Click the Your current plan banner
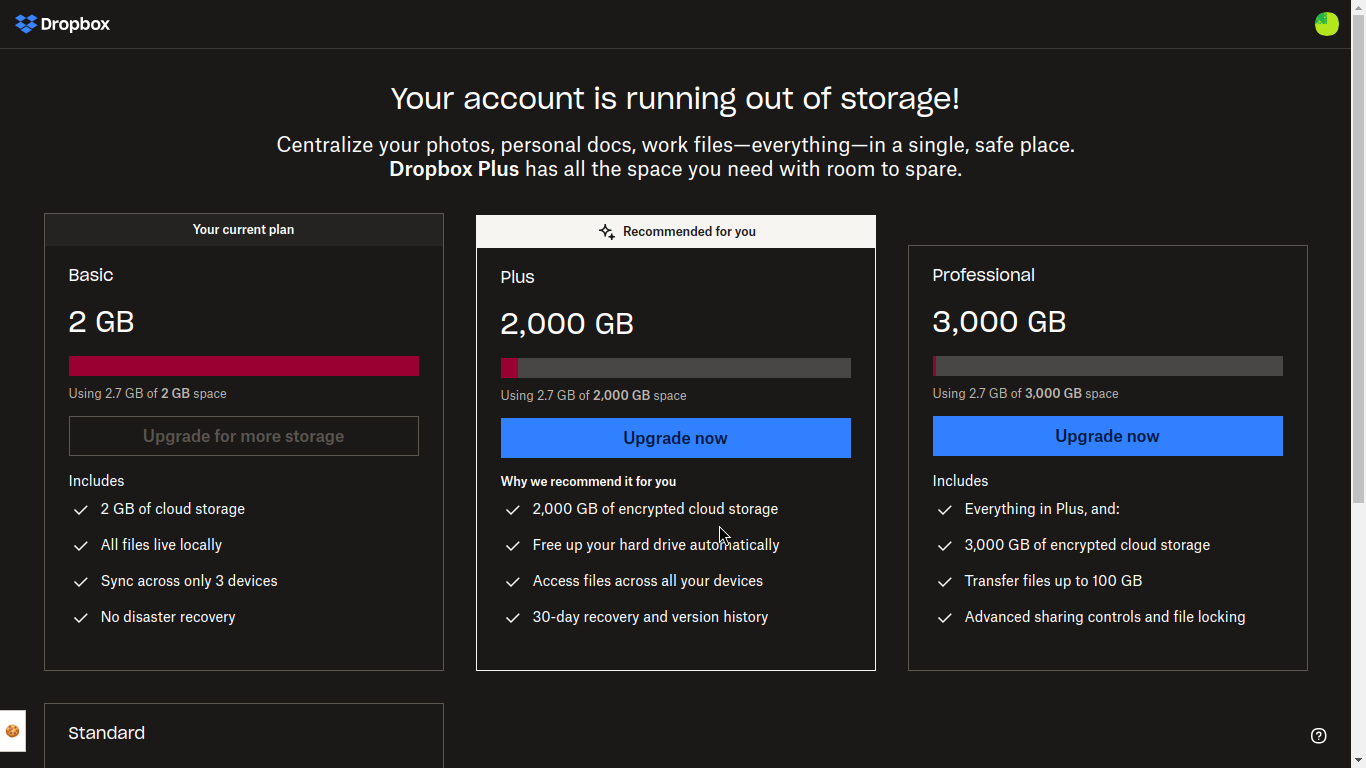 pos(243,230)
